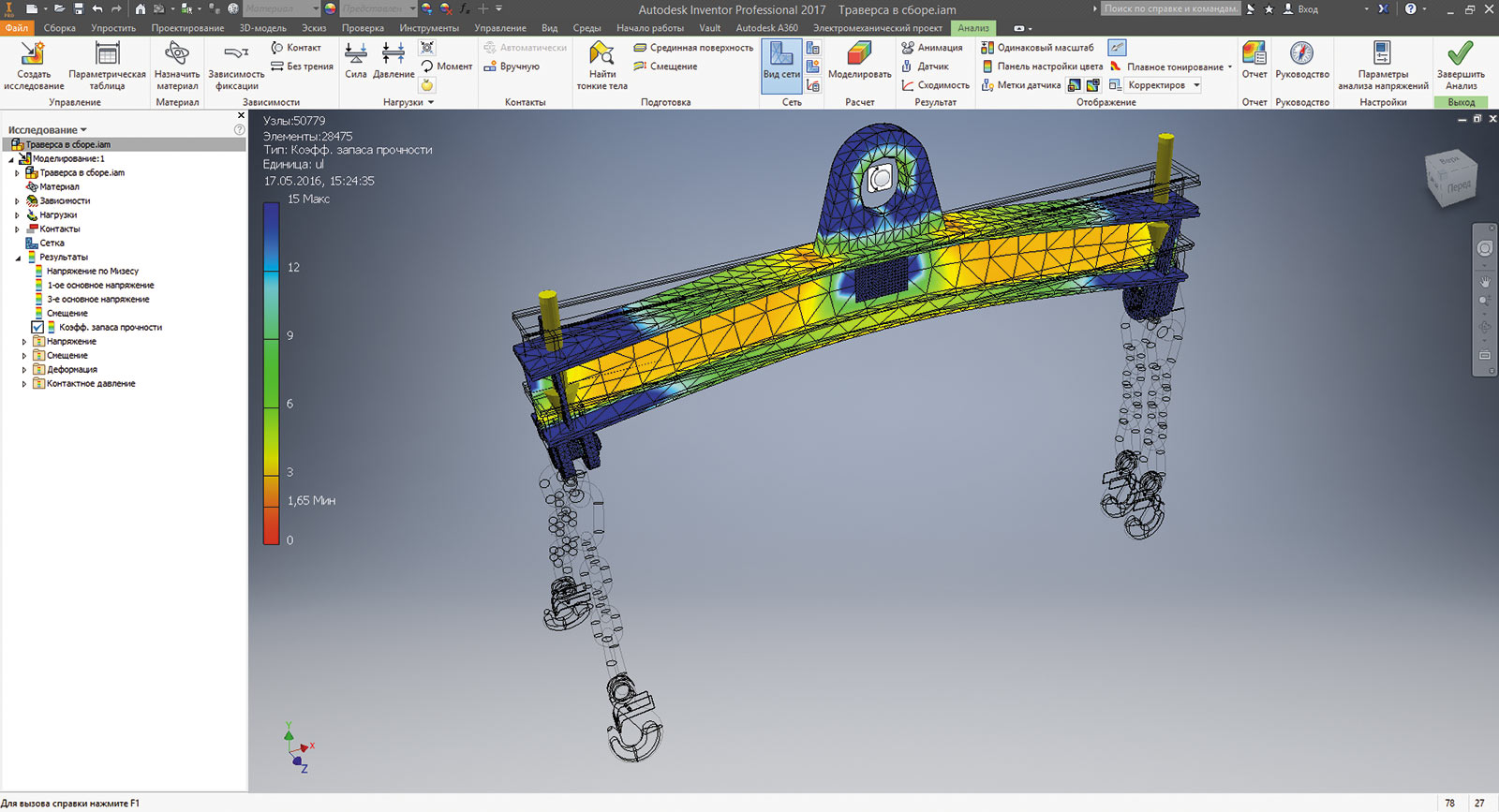This screenshot has height=812, width=1499.
Task: Apply a Сила load
Action: 356,61
